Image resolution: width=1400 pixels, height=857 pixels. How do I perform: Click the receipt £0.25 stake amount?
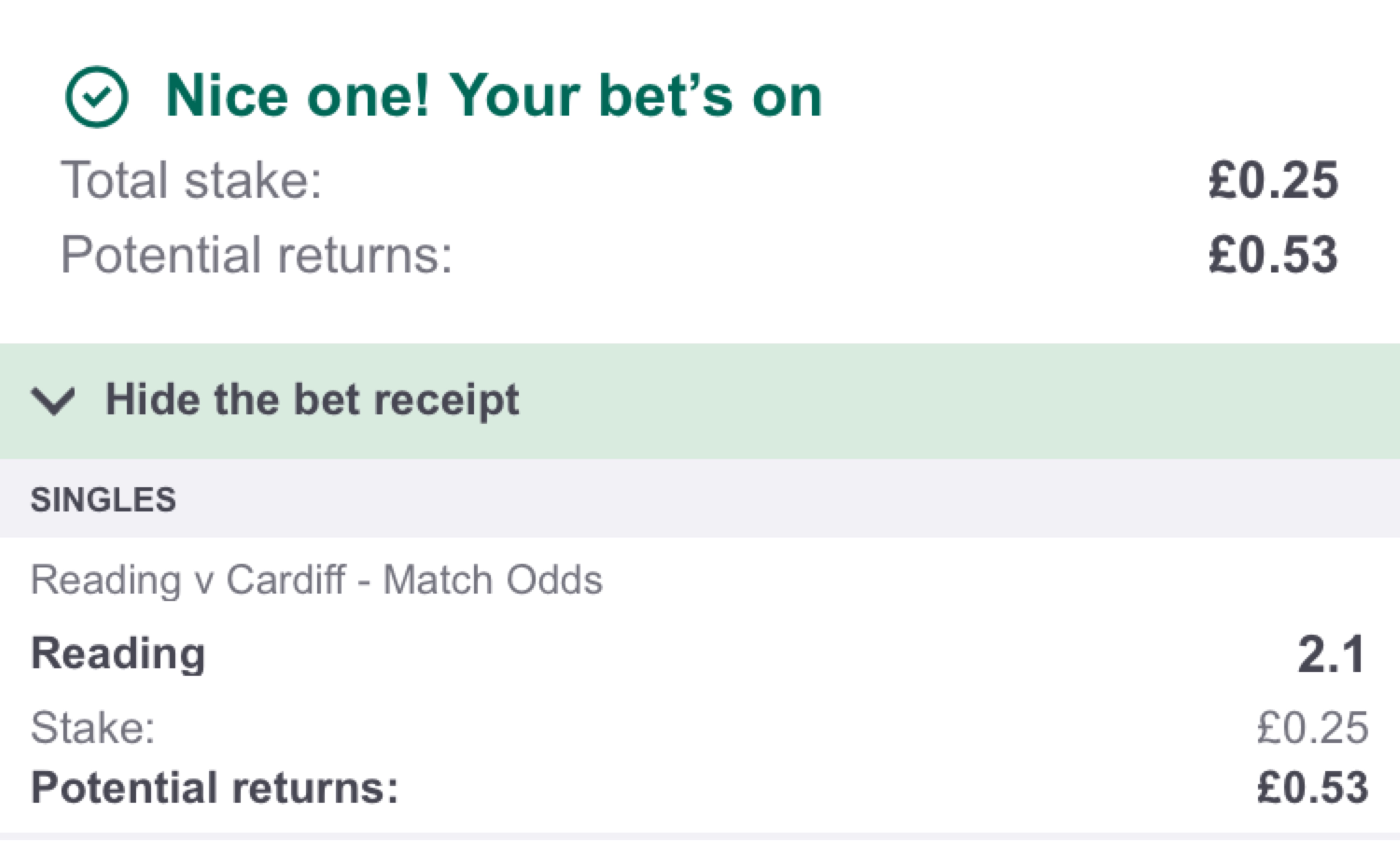click(x=1312, y=728)
